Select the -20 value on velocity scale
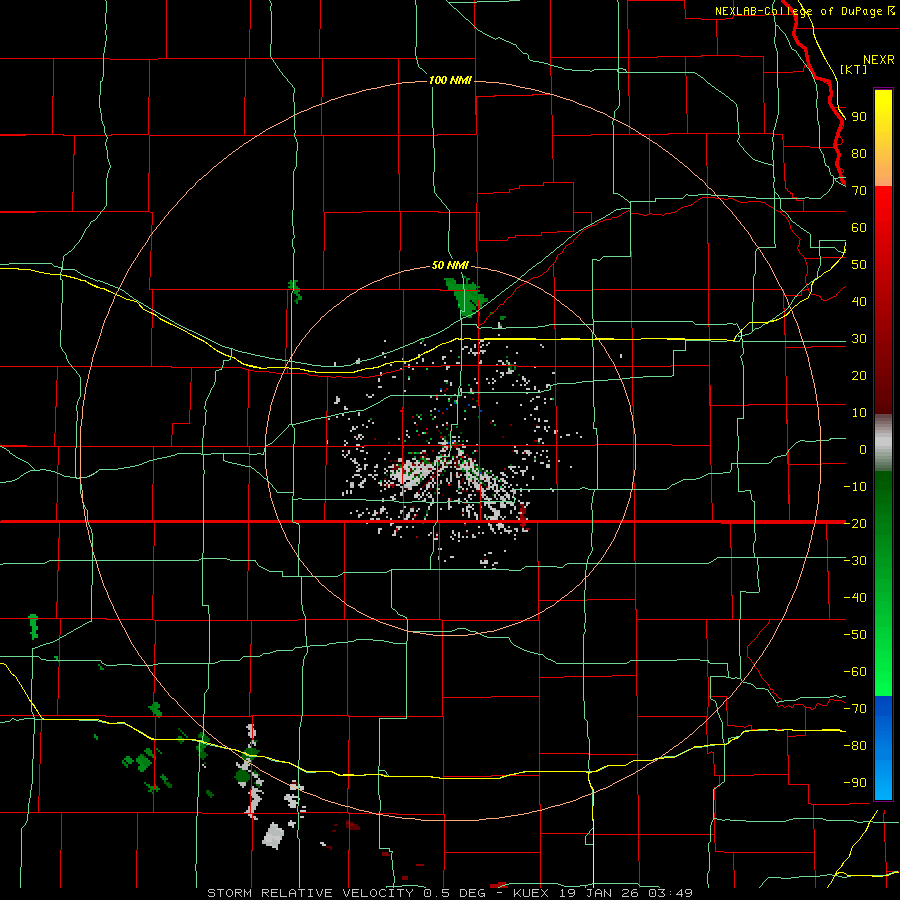This screenshot has width=900, height=900. (x=855, y=523)
